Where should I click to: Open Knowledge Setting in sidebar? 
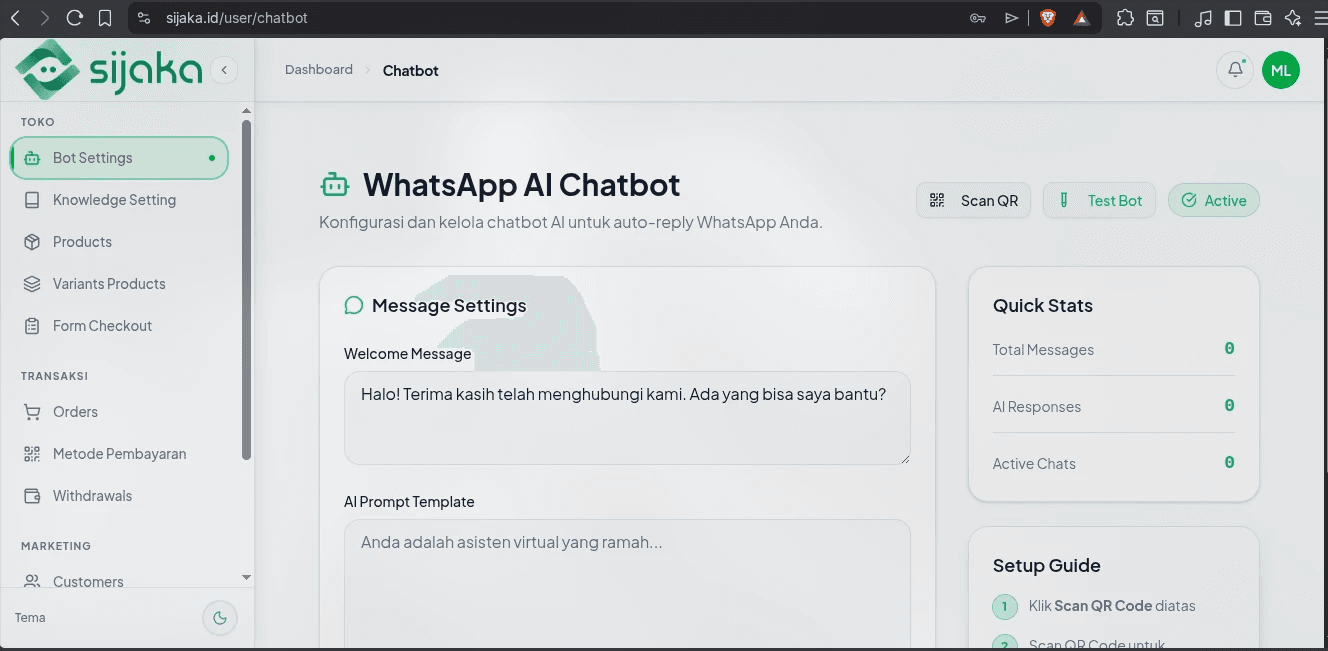click(119, 200)
